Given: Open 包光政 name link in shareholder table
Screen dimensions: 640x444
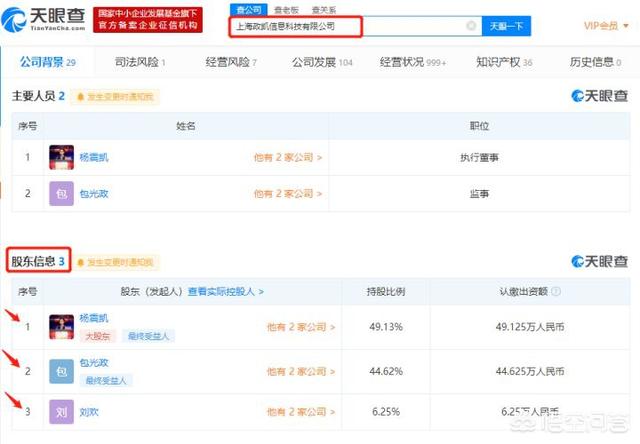Looking at the screenshot, I should click(94, 362).
